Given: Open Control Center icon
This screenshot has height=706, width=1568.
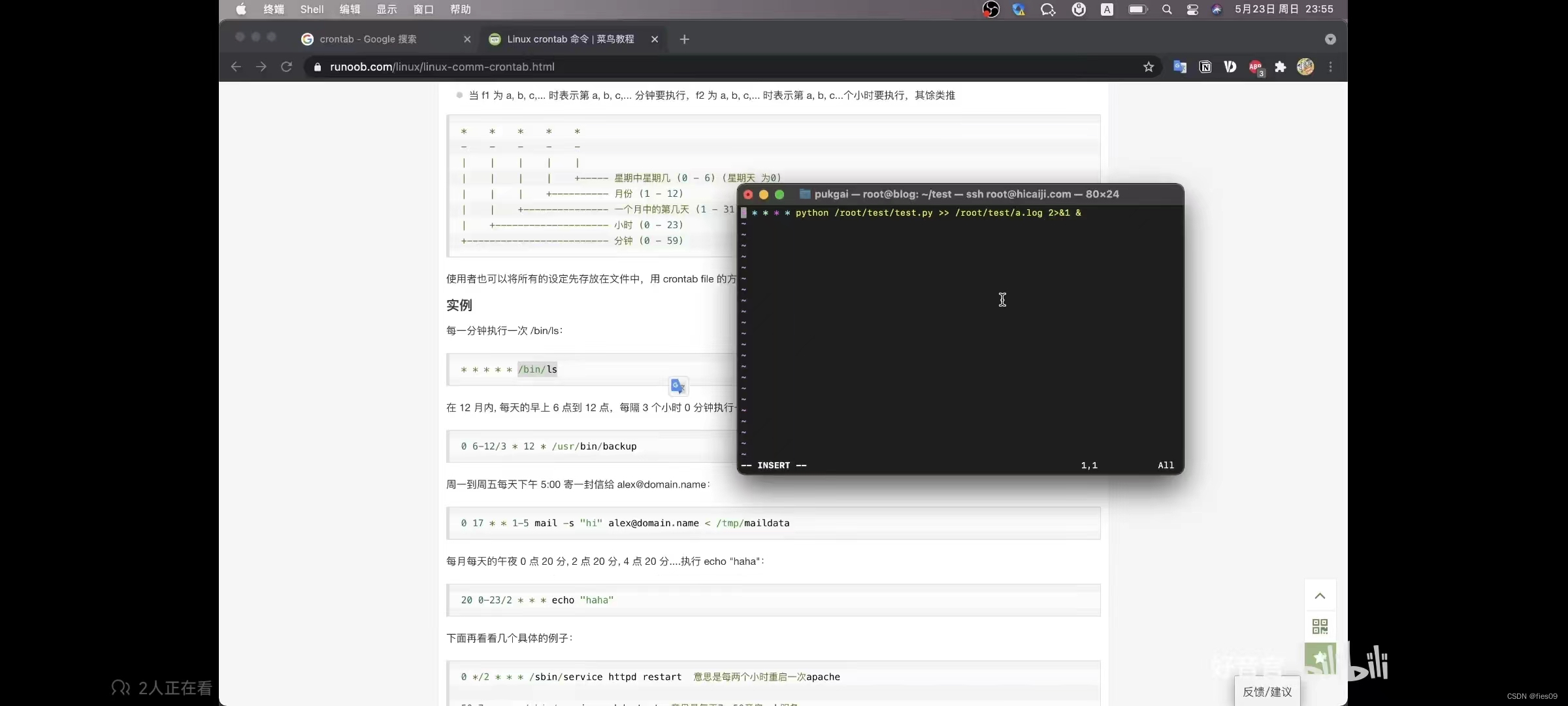Looking at the screenshot, I should pos(1192,9).
